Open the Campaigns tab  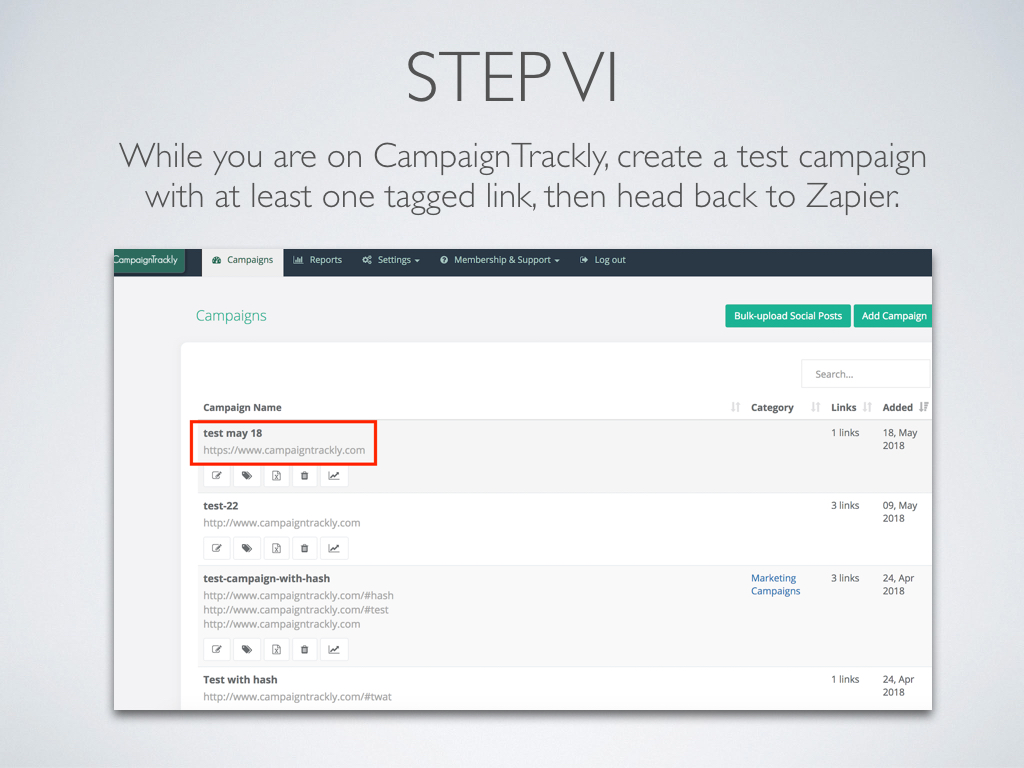pyautogui.click(x=242, y=261)
